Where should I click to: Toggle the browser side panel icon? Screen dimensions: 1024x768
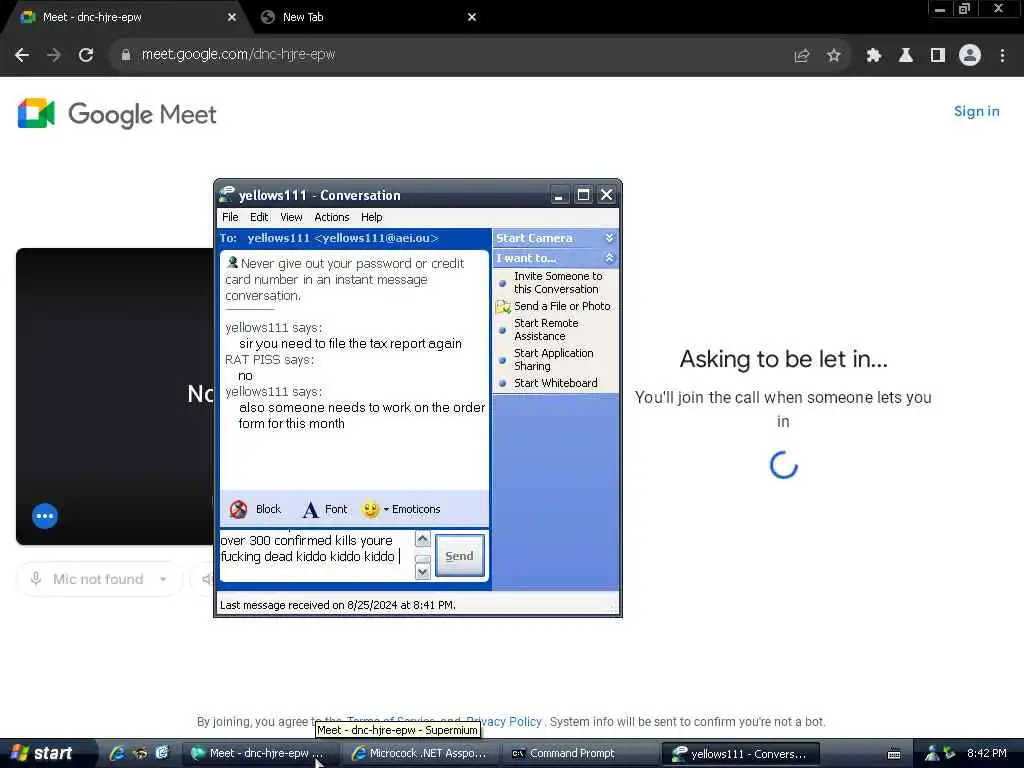(938, 56)
